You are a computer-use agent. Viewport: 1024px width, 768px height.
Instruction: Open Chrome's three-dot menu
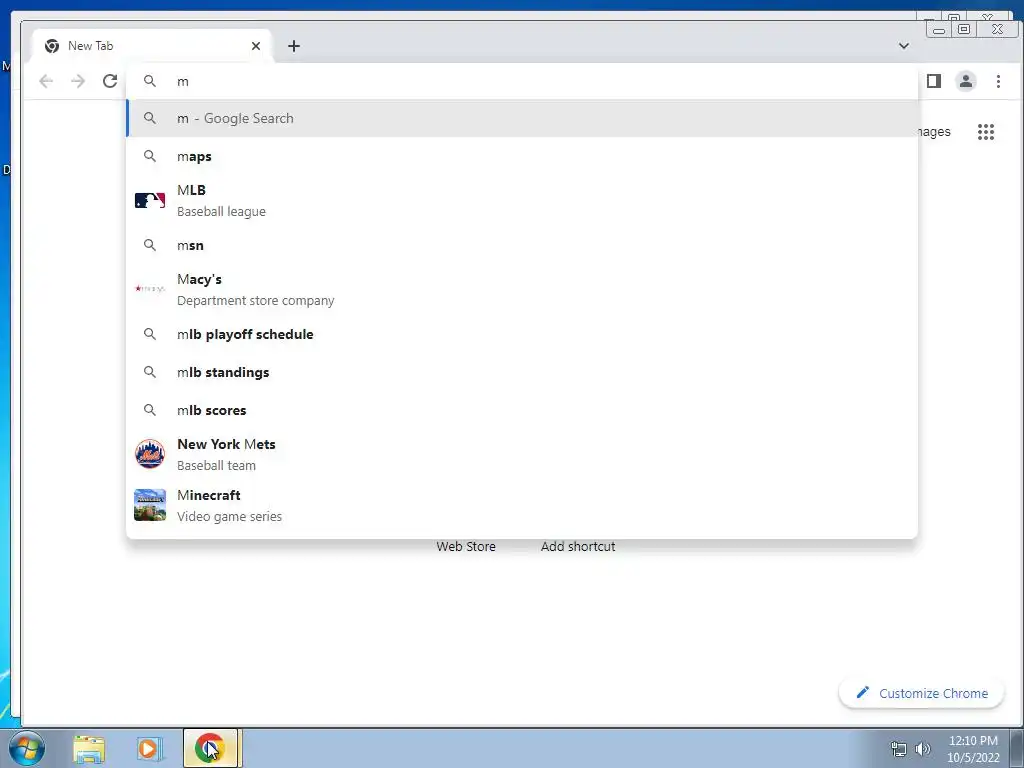coord(998,81)
